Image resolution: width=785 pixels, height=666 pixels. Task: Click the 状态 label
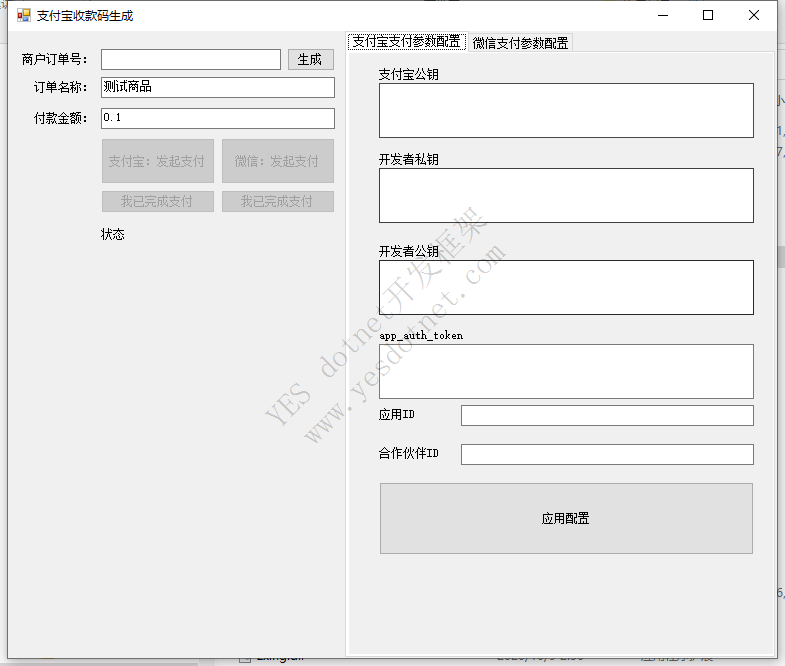[x=113, y=234]
